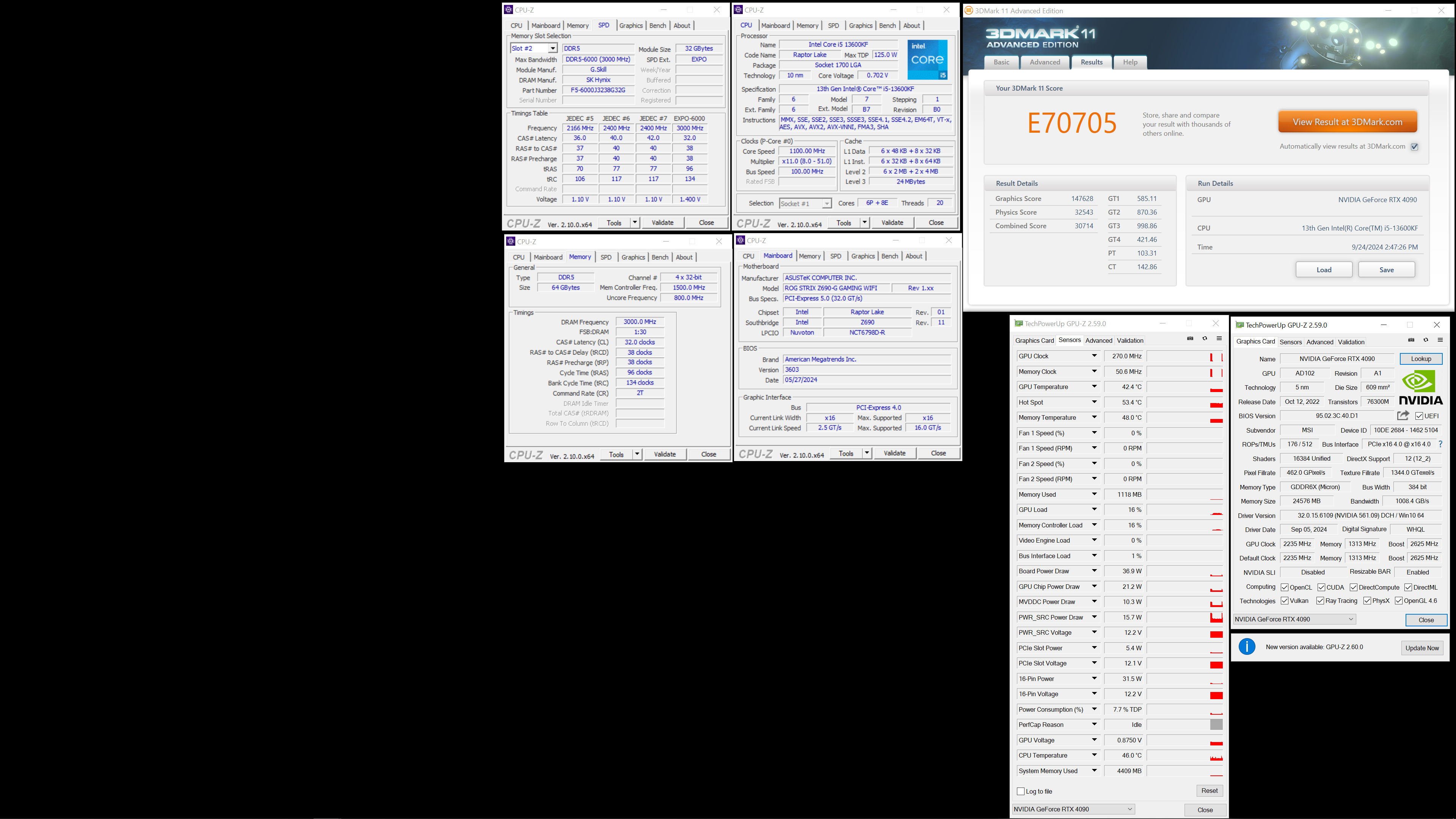Click the GPU-Z icon in the Graphics Card window title bar
1456x819 pixels.
(x=1239, y=325)
